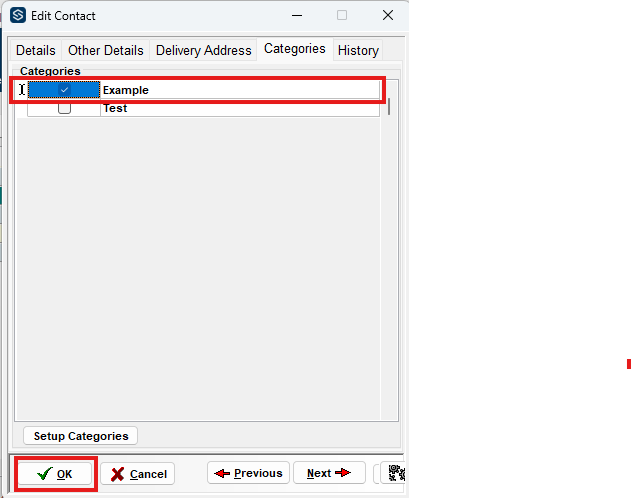Cancel editing the contact
This screenshot has height=498, width=631.
click(138, 474)
